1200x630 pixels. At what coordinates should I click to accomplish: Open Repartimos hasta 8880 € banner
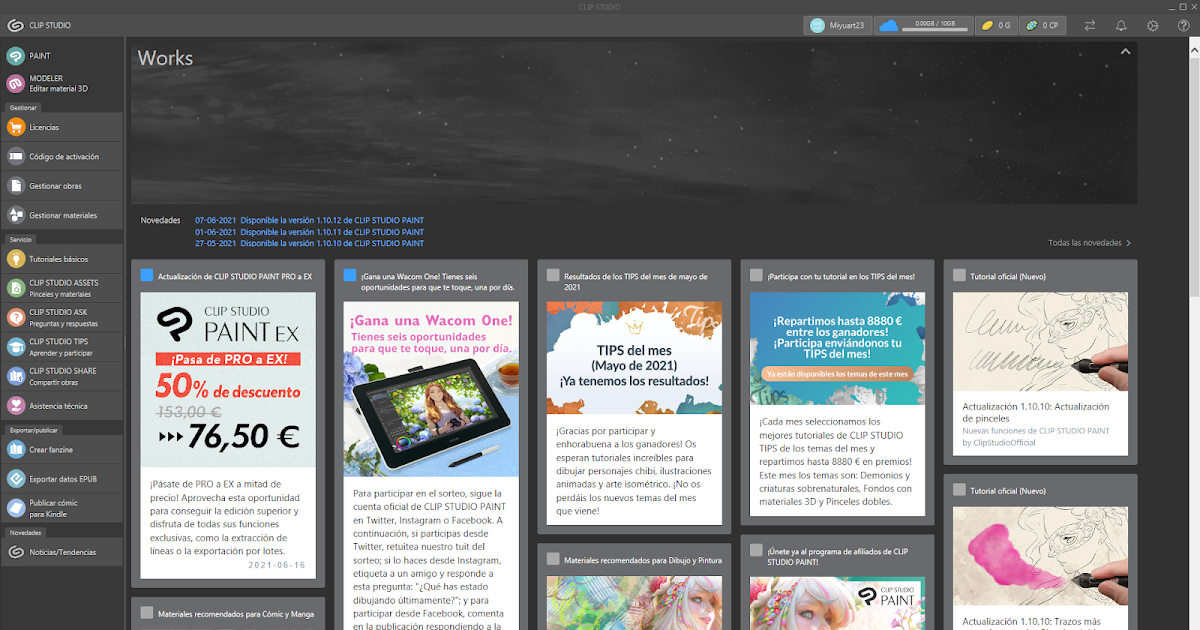pyautogui.click(x=837, y=348)
